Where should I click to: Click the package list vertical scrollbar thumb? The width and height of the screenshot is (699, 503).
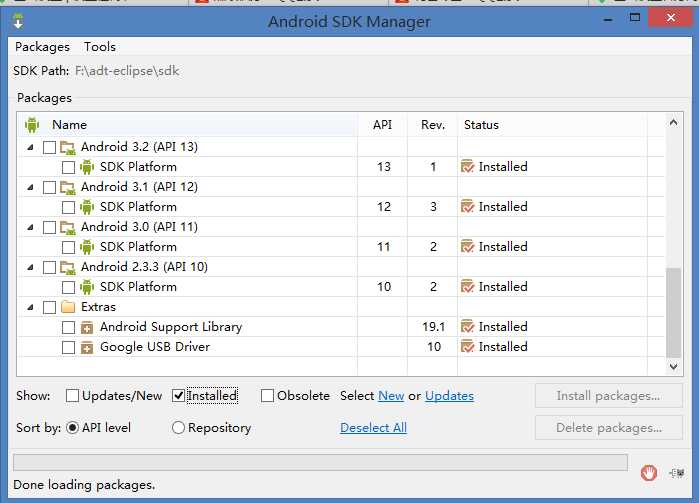(x=674, y=312)
